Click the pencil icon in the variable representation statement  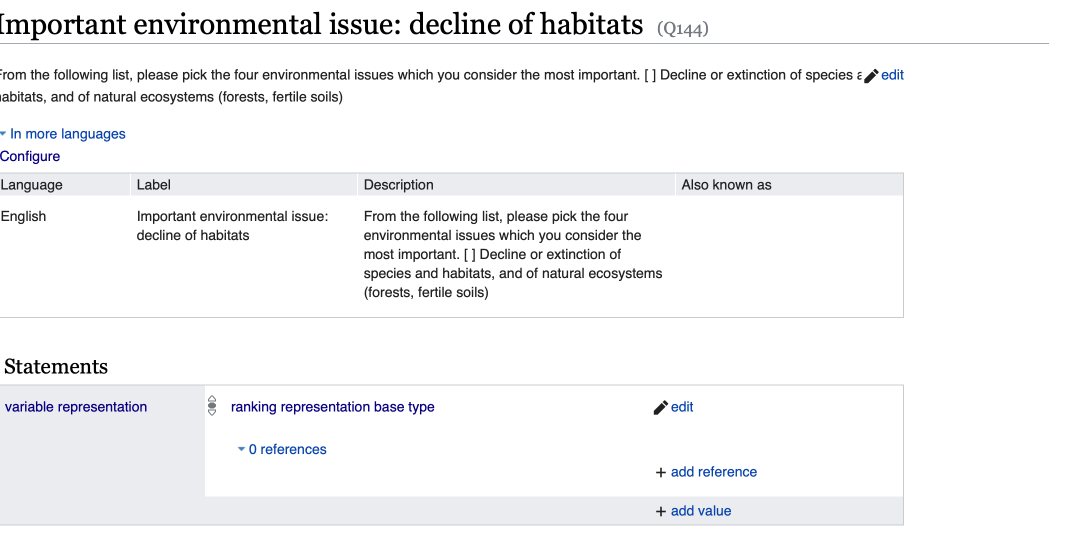[660, 408]
